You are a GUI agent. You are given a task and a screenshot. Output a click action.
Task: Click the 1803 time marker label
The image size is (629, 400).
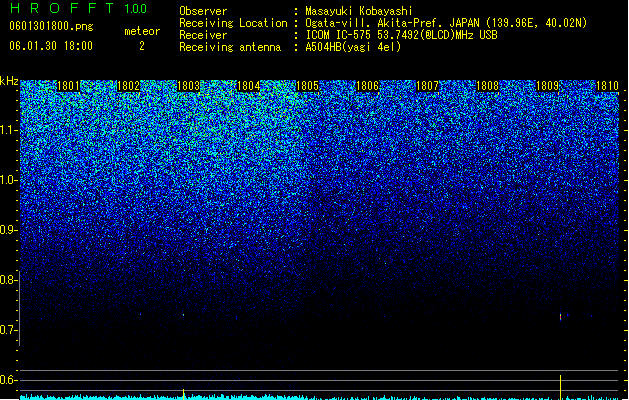[x=188, y=86]
